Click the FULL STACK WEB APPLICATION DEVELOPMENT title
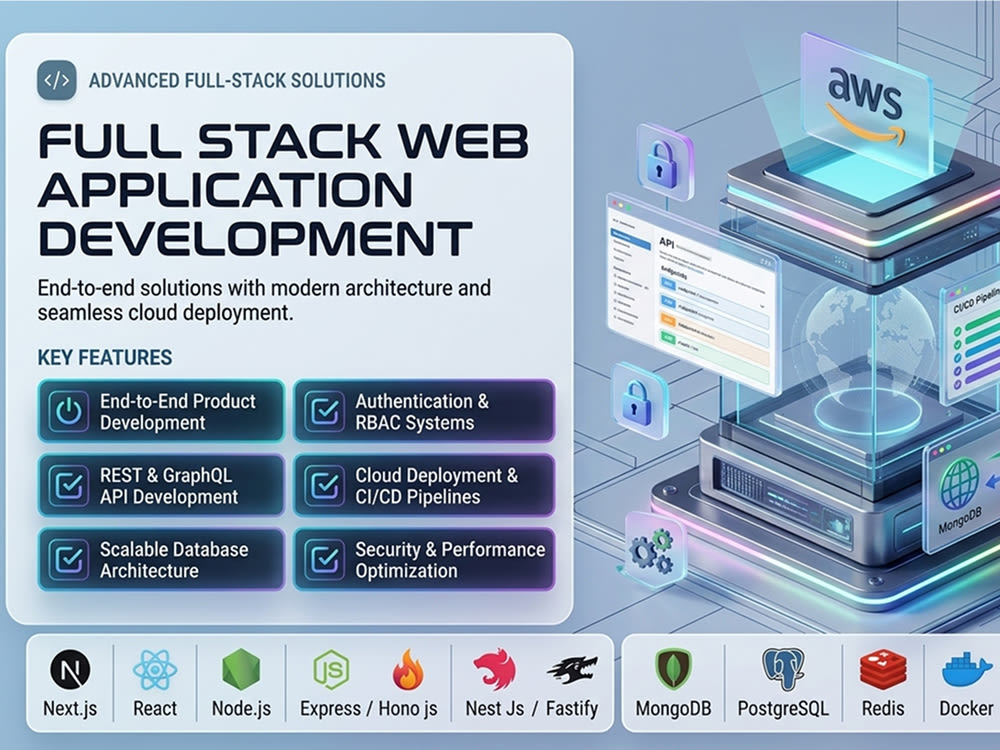This screenshot has width=1000, height=750. click(x=283, y=189)
